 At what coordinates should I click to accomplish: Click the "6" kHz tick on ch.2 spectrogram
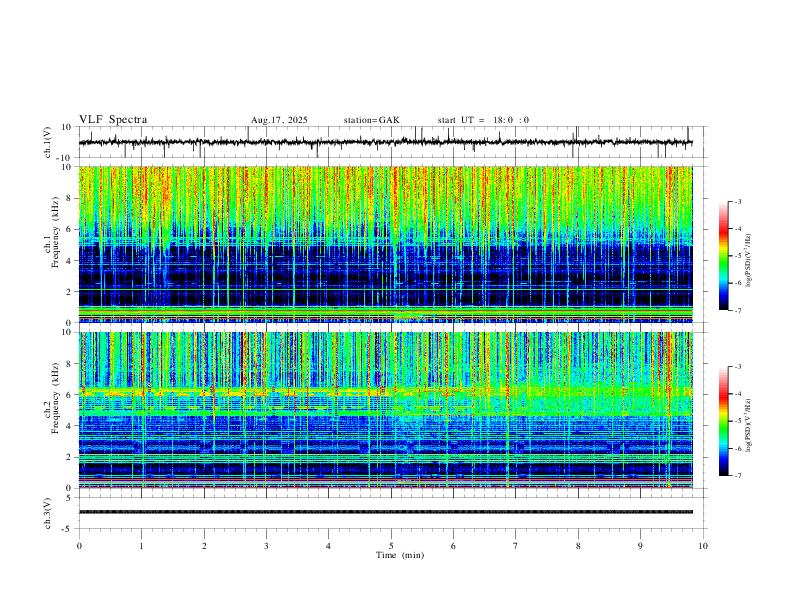tap(70, 395)
